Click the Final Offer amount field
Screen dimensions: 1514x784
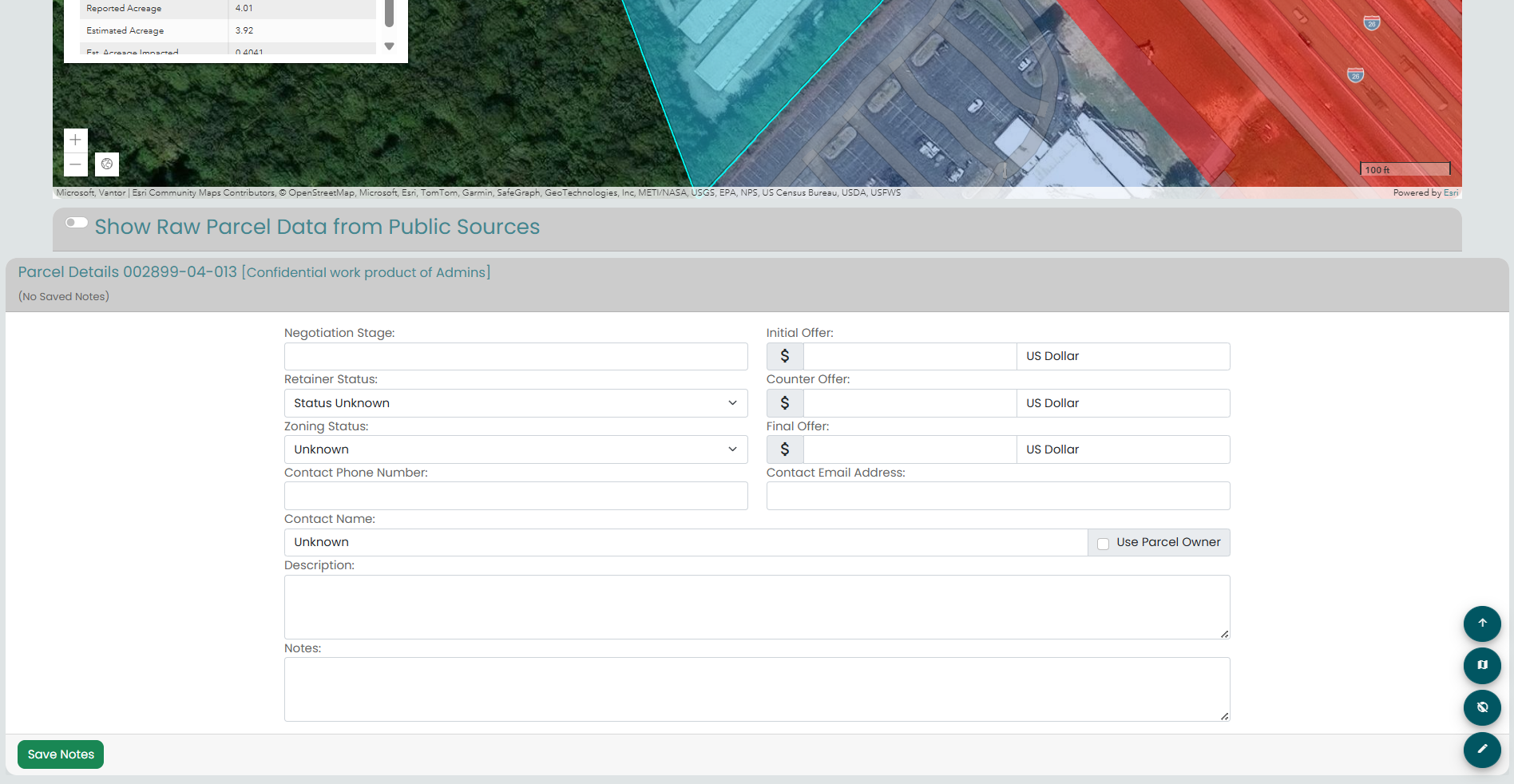click(910, 449)
